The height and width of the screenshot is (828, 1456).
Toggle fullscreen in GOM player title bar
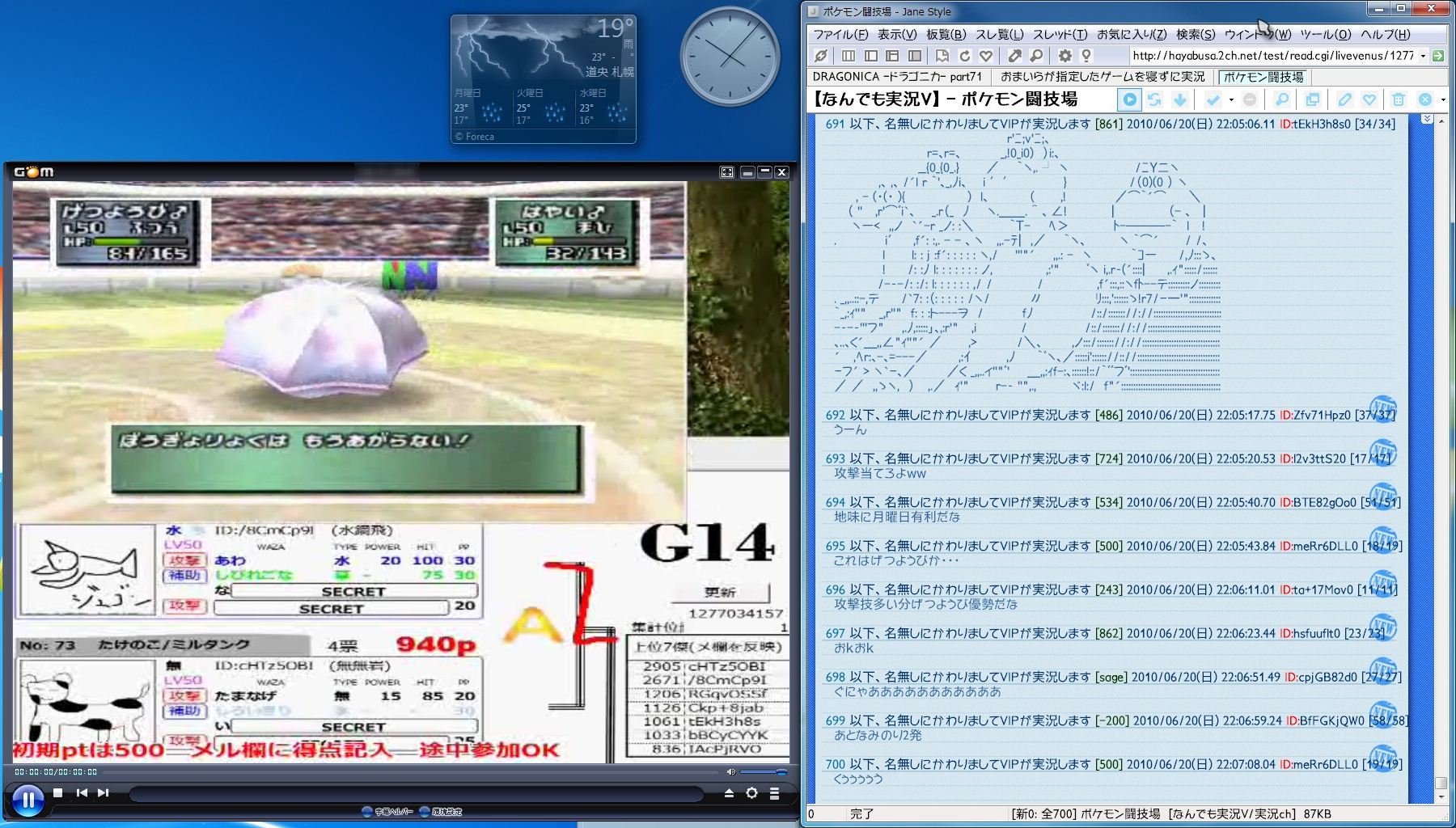tap(726, 171)
